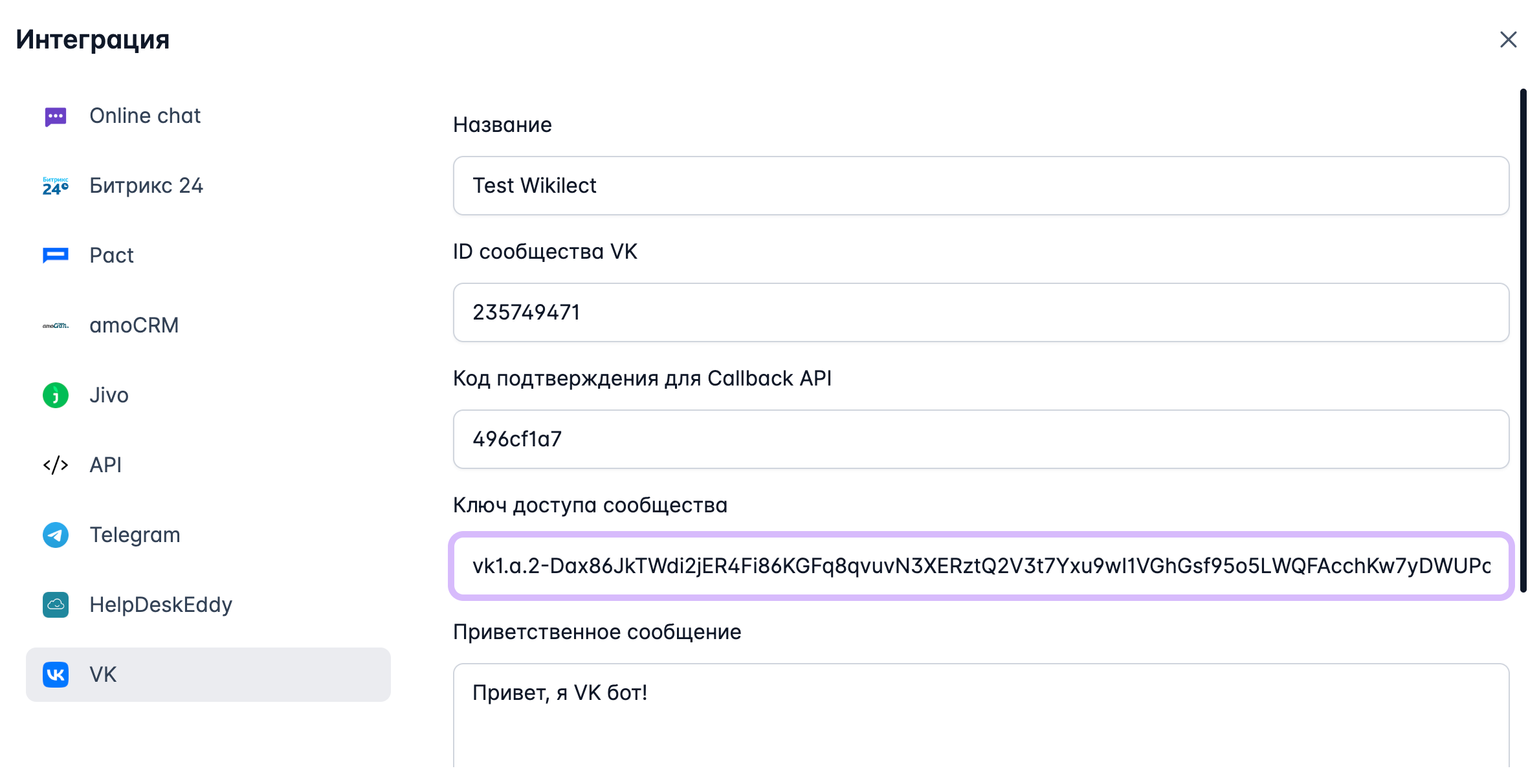The width and height of the screenshot is (1539, 784).
Task: Select the Online chat icon in sidebar
Action: [x=55, y=116]
